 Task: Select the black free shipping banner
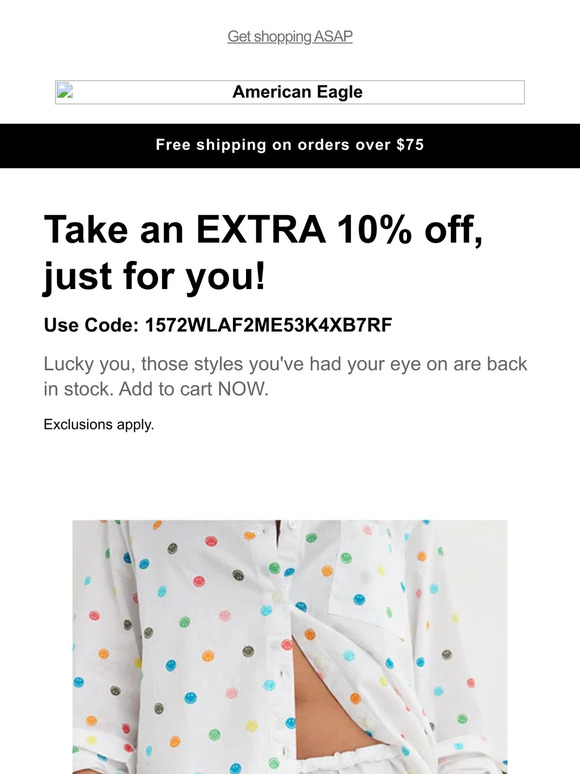click(290, 146)
